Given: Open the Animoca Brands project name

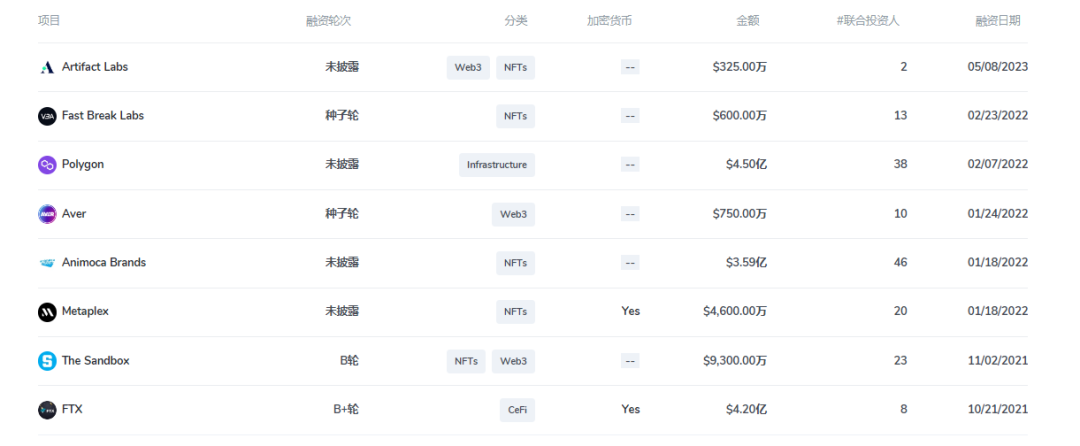Looking at the screenshot, I should coord(104,262).
